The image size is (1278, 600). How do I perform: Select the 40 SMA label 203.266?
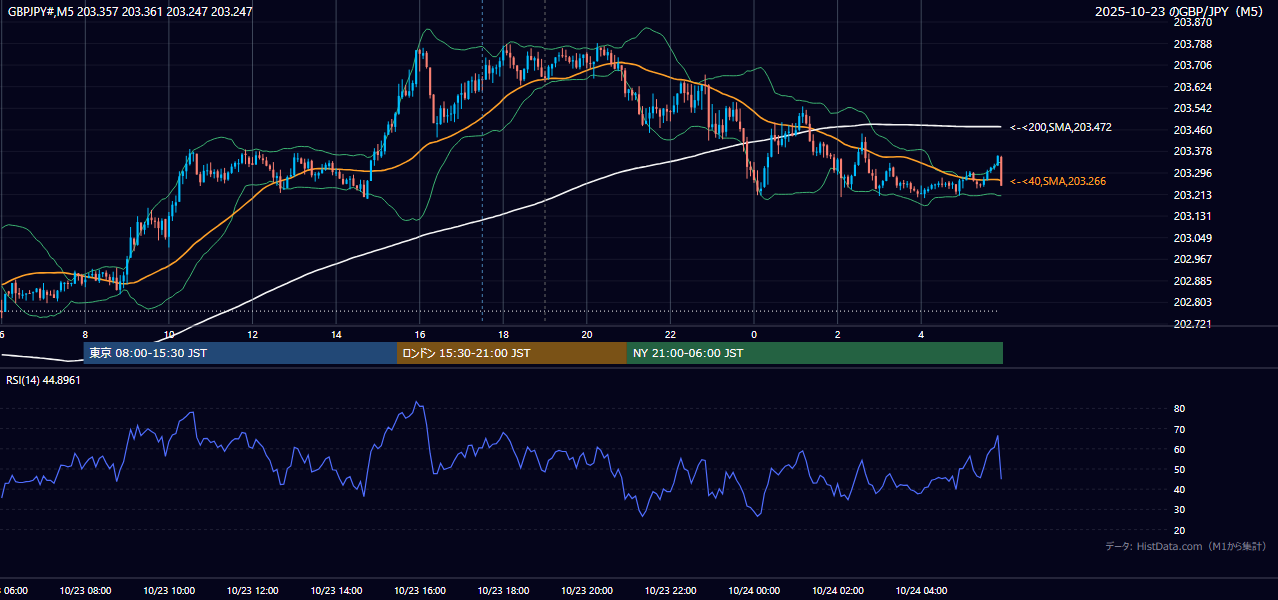(1058, 181)
